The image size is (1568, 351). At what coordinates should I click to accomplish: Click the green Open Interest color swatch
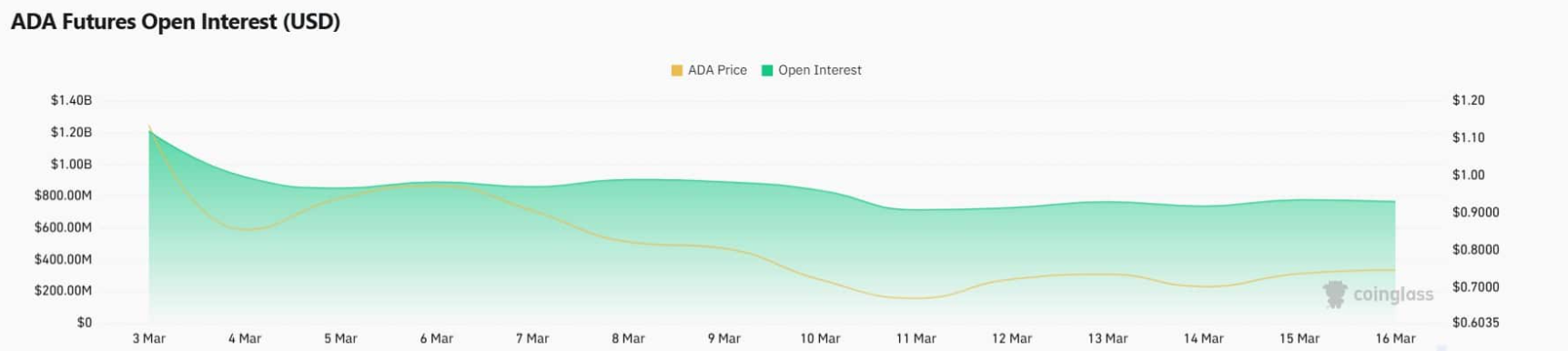(x=767, y=70)
